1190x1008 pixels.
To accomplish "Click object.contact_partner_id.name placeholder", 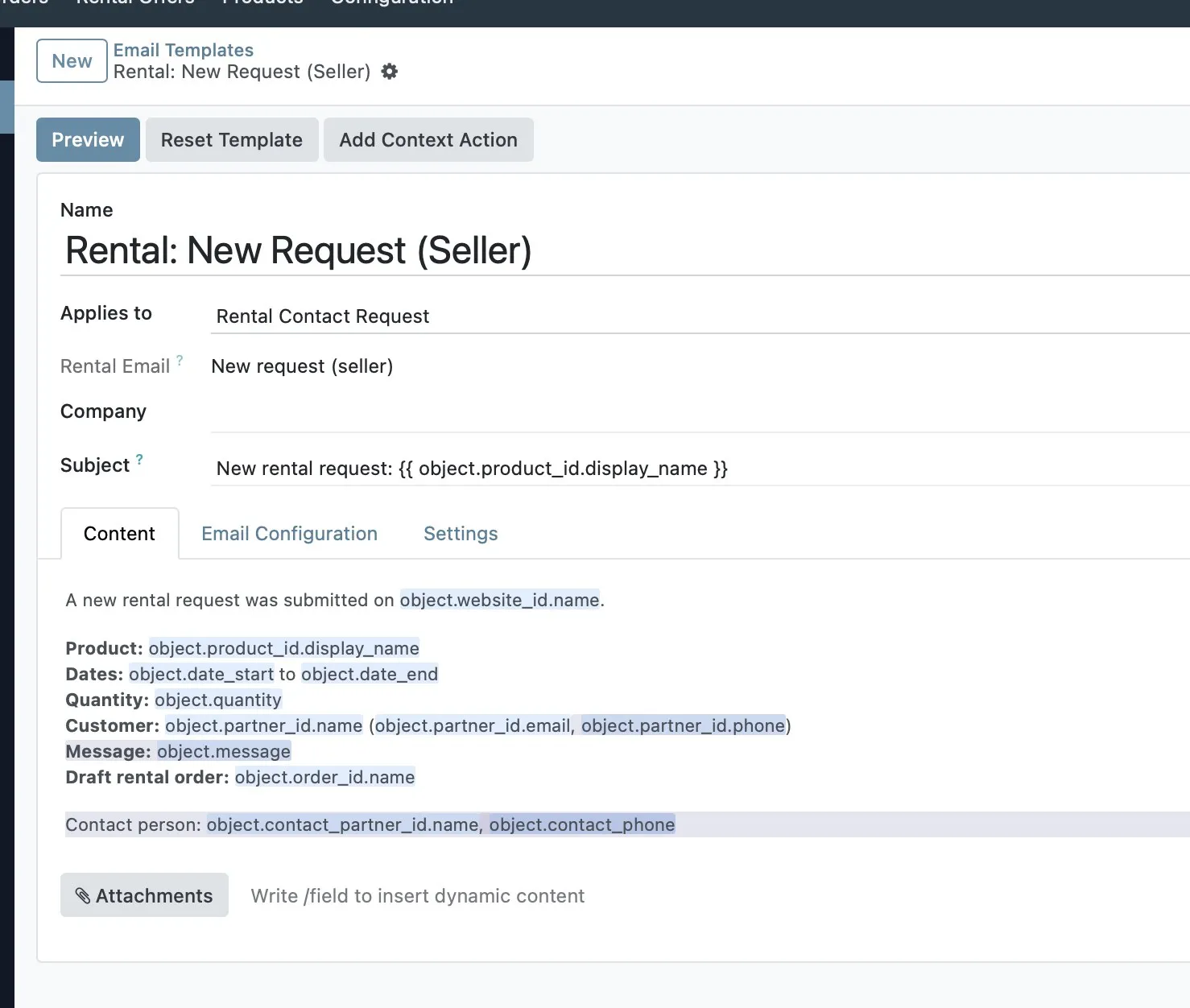I will pos(343,824).
